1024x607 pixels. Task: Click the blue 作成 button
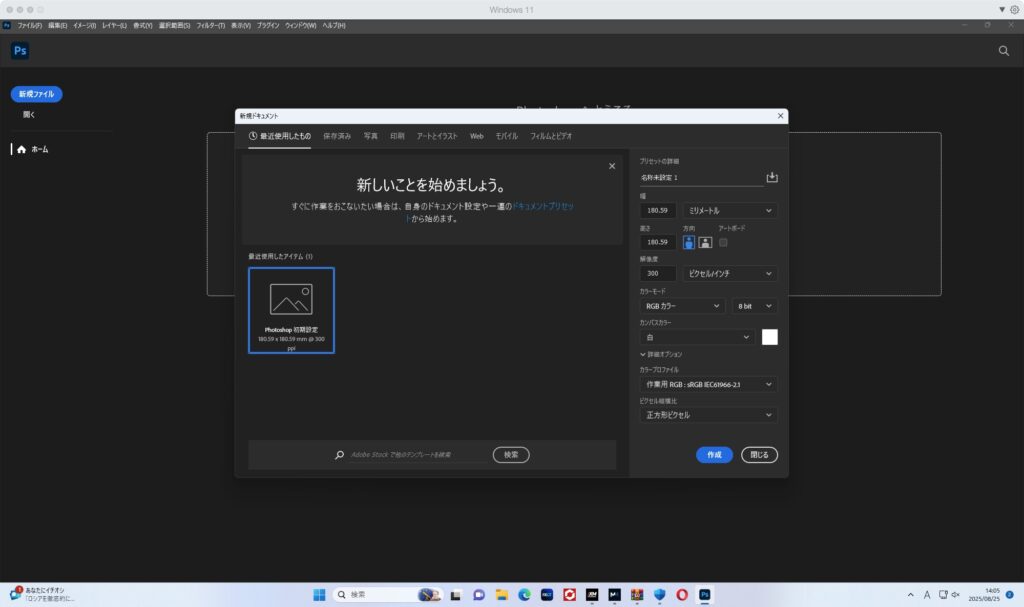pyautogui.click(x=714, y=455)
